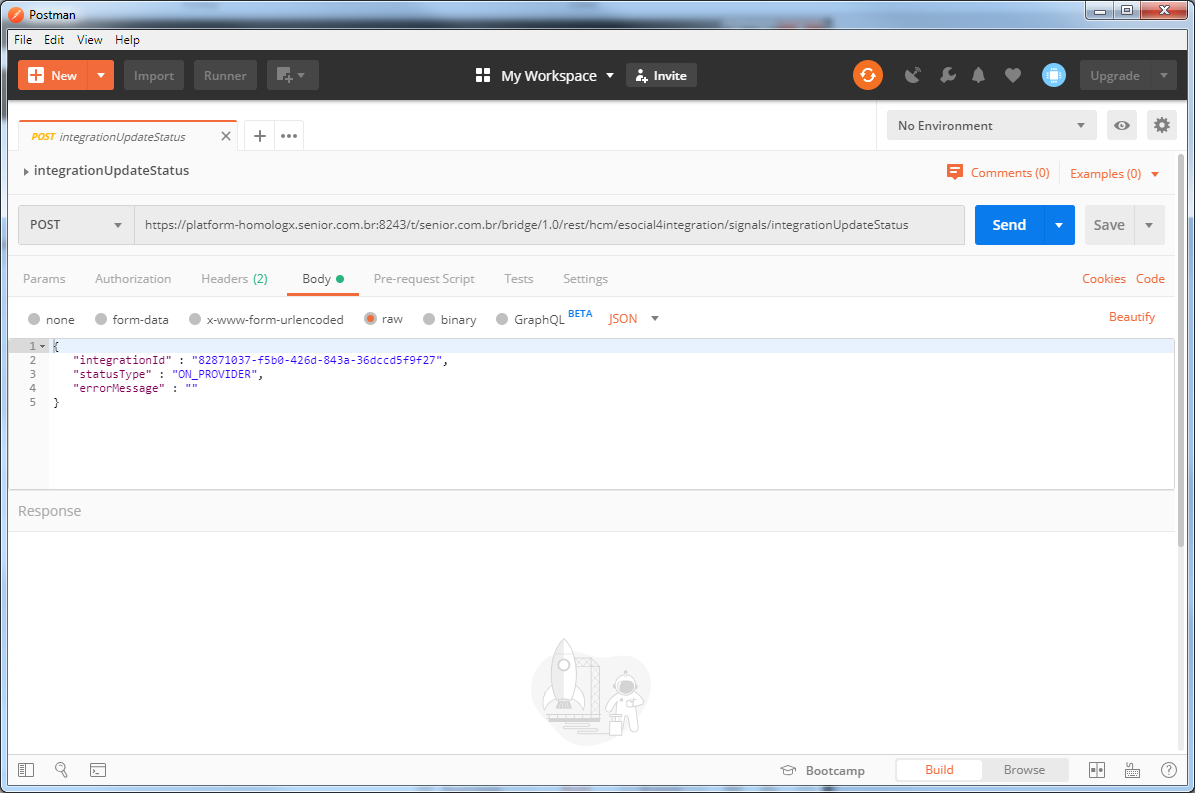The width and height of the screenshot is (1195, 793).
Task: Select x-www-form-urlencoded body type
Action: click(x=195, y=319)
